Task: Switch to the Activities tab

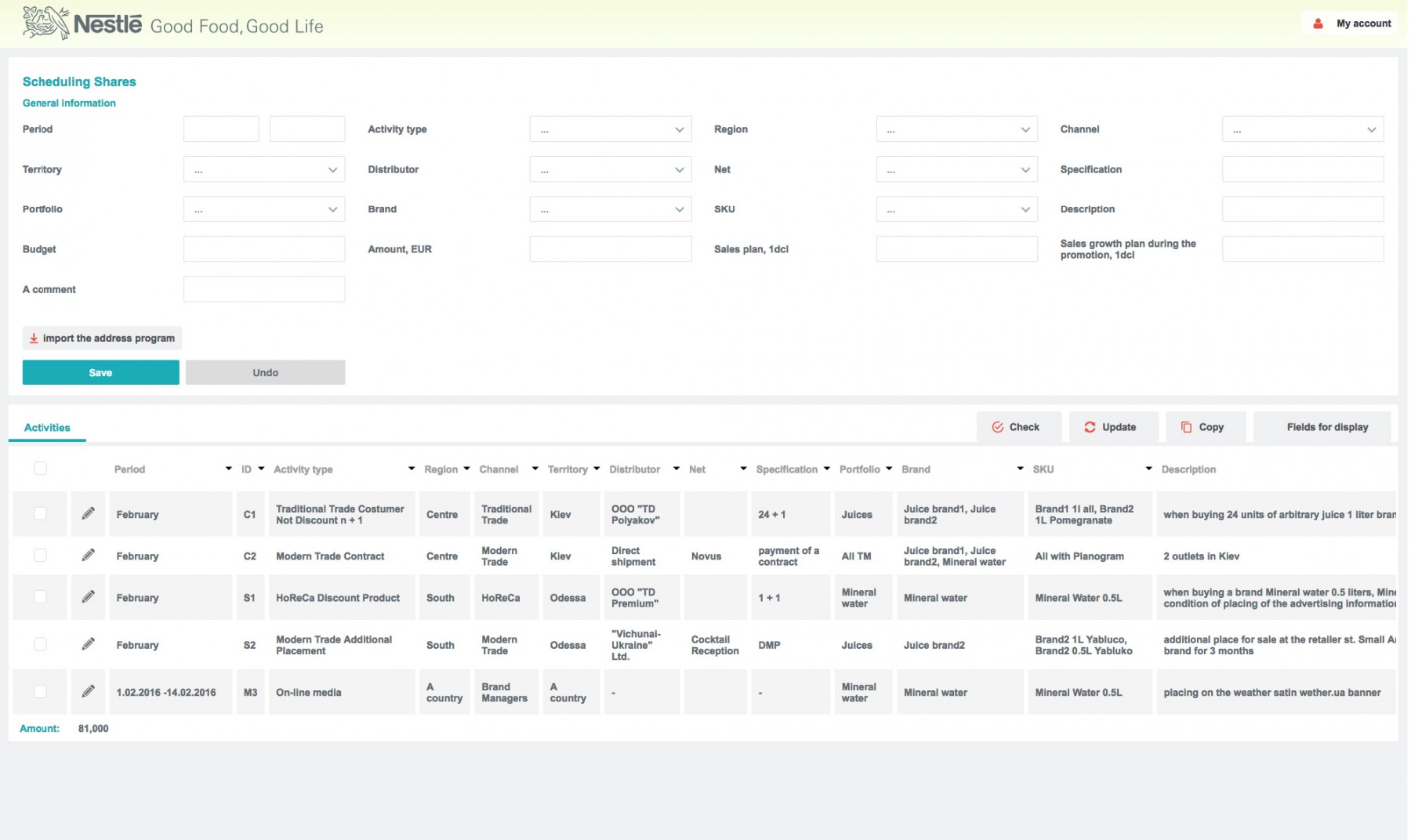Action: 47,427
